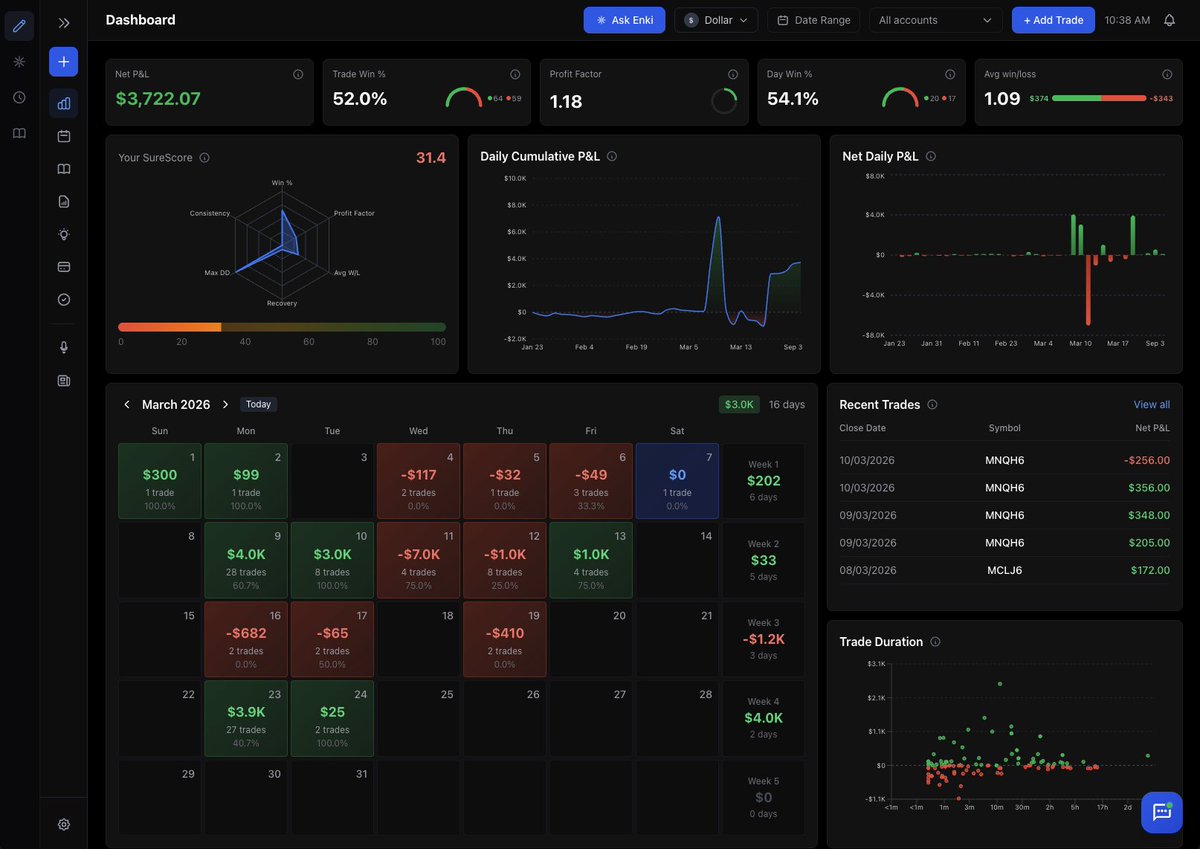This screenshot has height=849, width=1200.
Task: Open the calendar icon in the sidebar
Action: click(64, 136)
